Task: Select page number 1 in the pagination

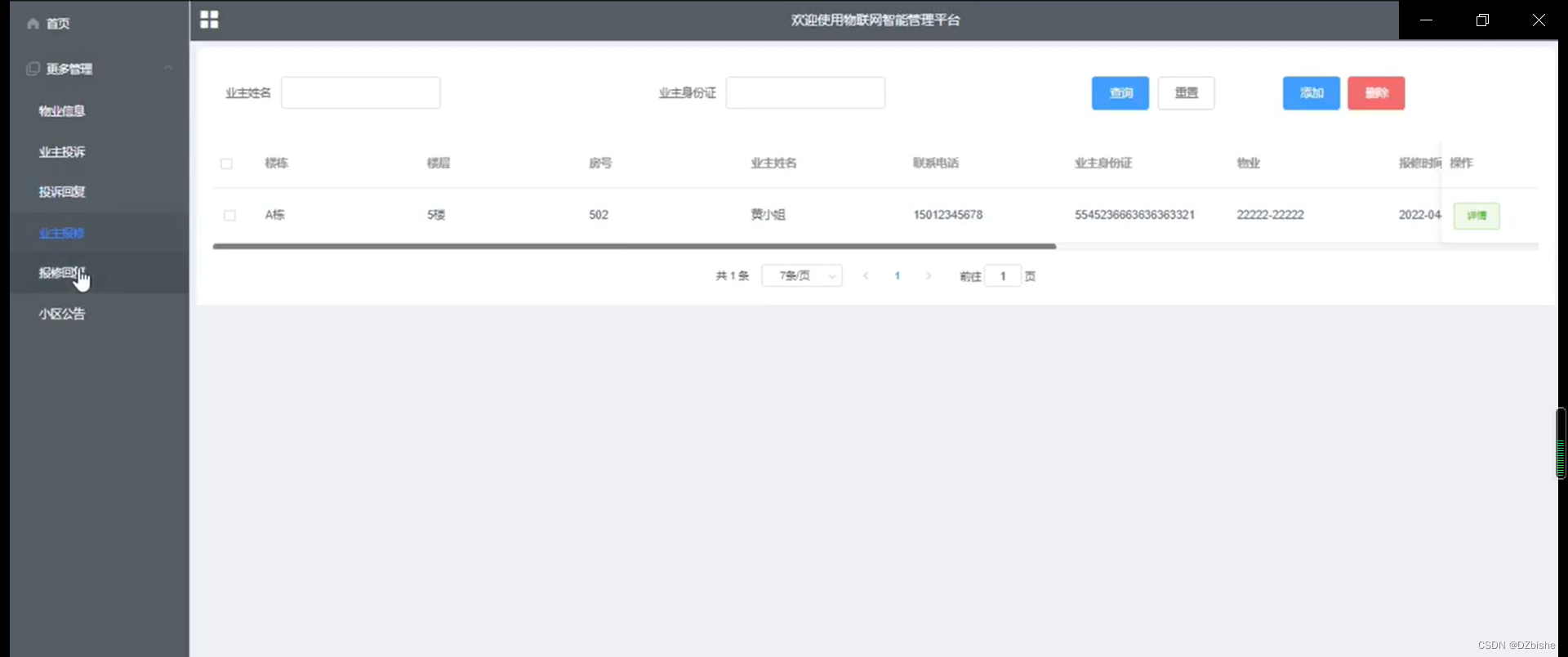Action: click(897, 276)
